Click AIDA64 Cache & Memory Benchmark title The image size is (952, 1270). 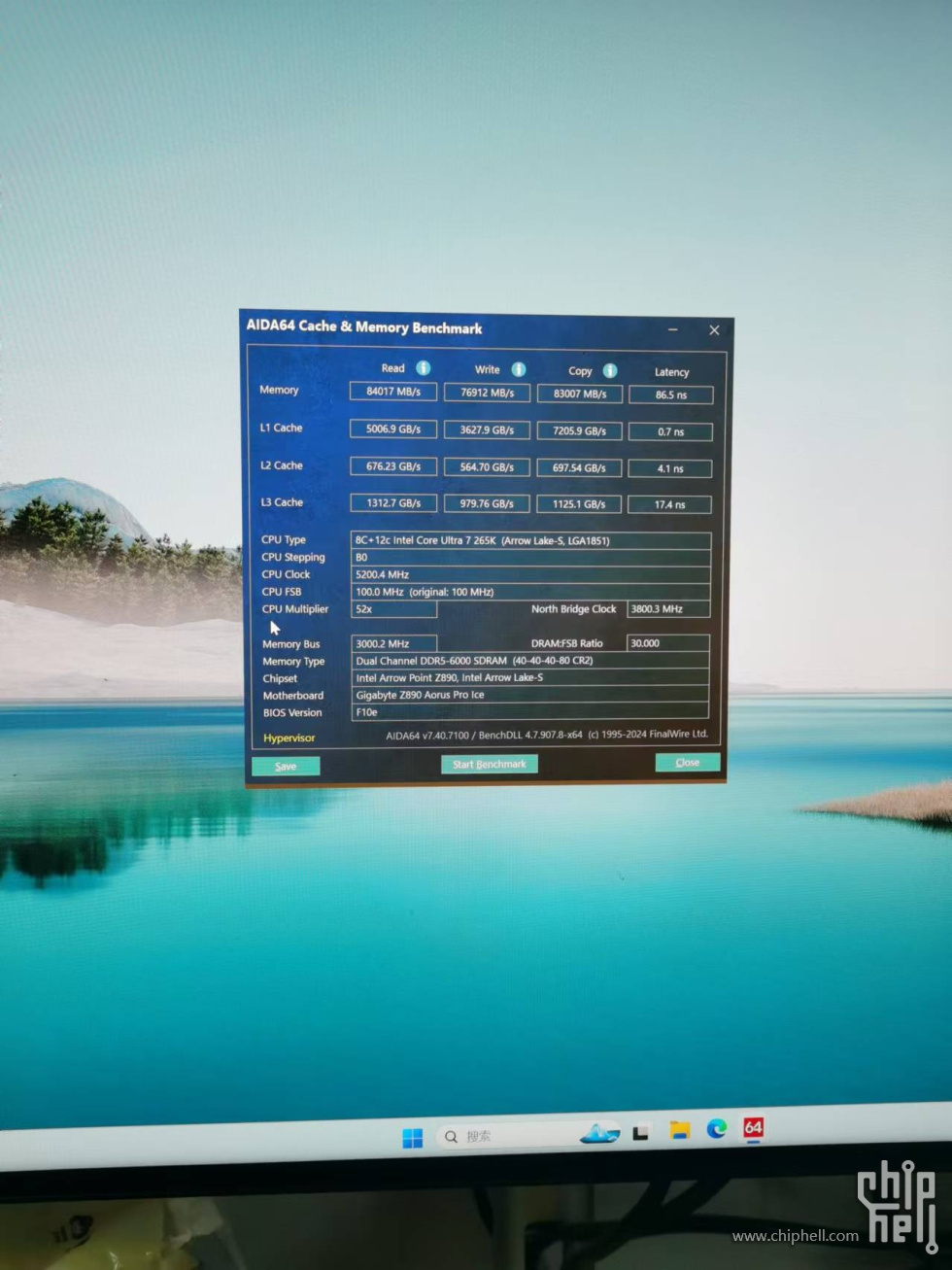364,327
